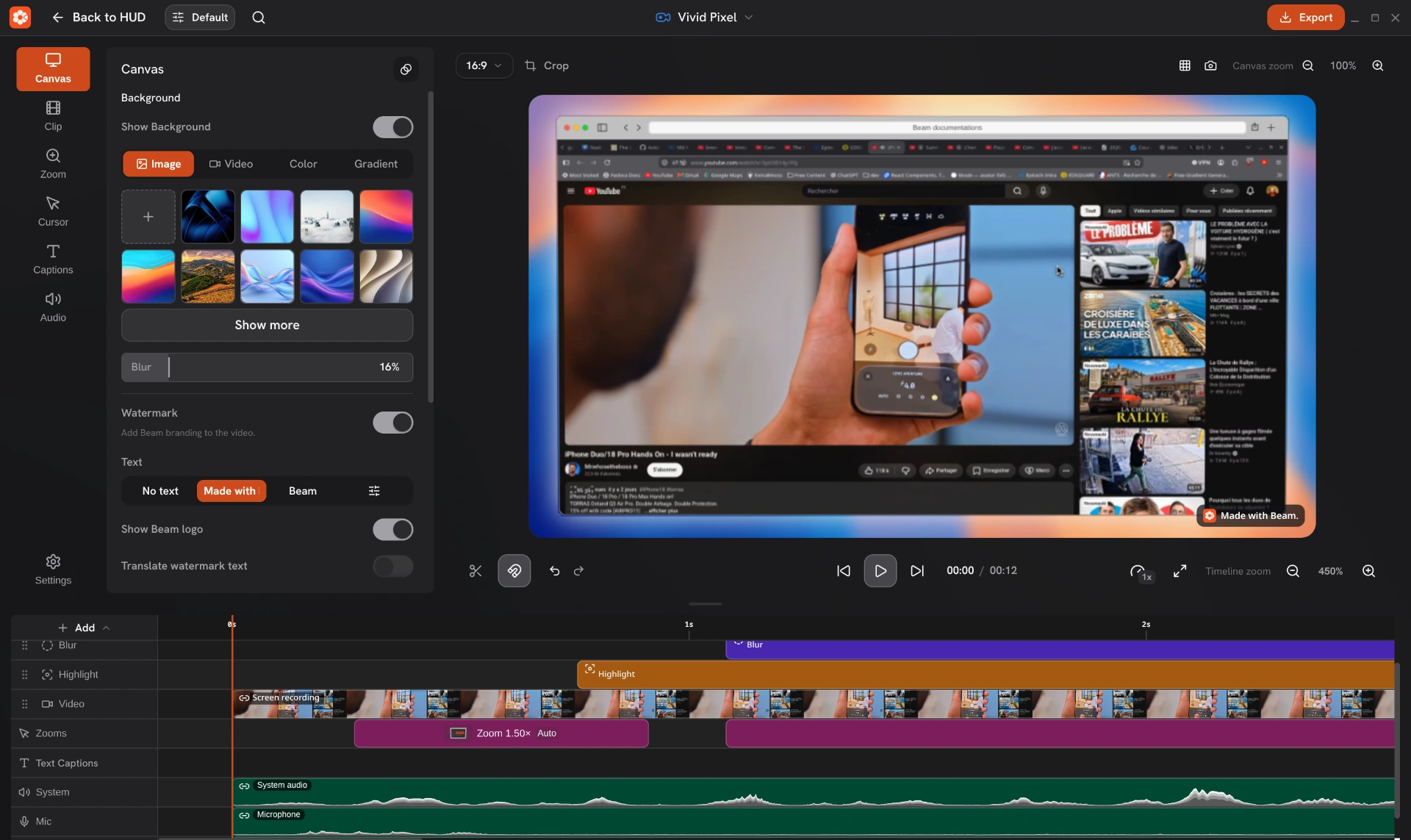Image resolution: width=1411 pixels, height=840 pixels.
Task: Select the scissors split tool
Action: click(x=475, y=571)
